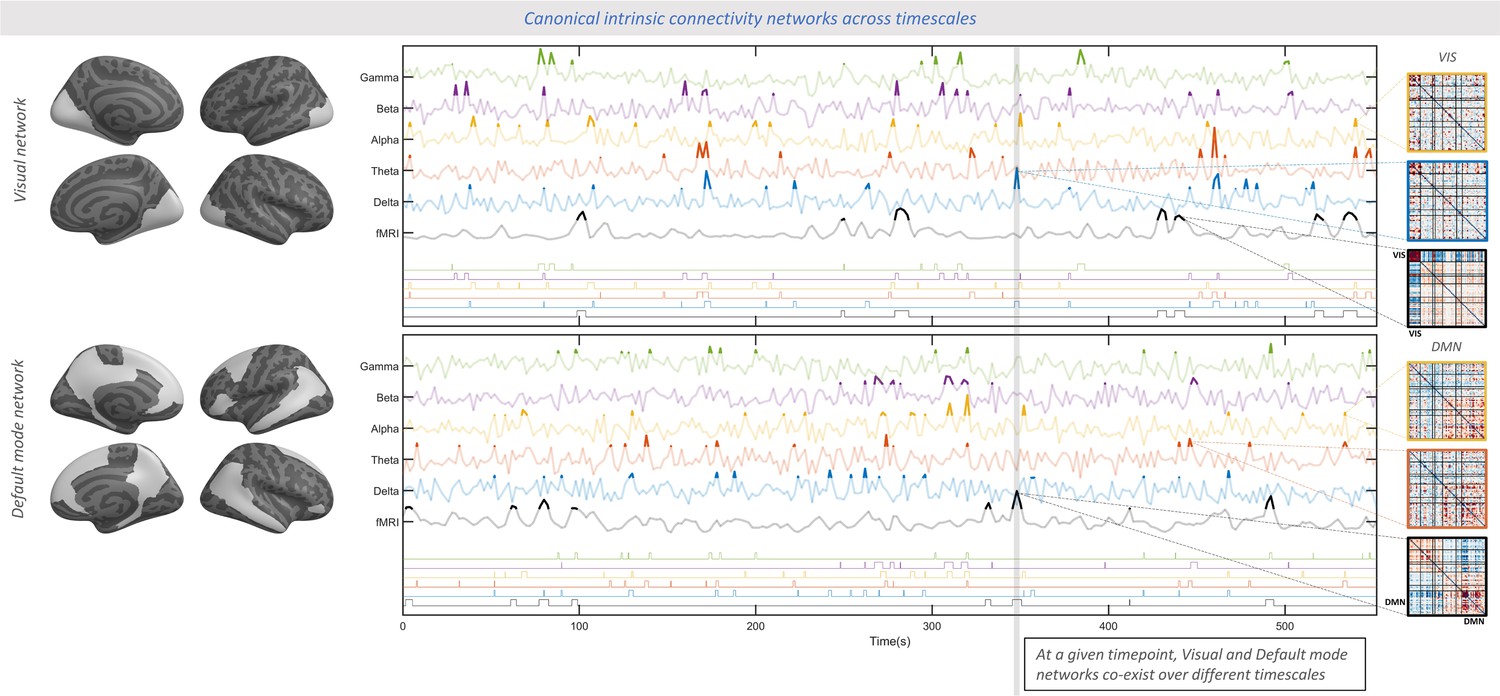The height and width of the screenshot is (696, 1500).
Task: Open the orange-bordered DMN connectivity matrix
Action: pos(1446,488)
